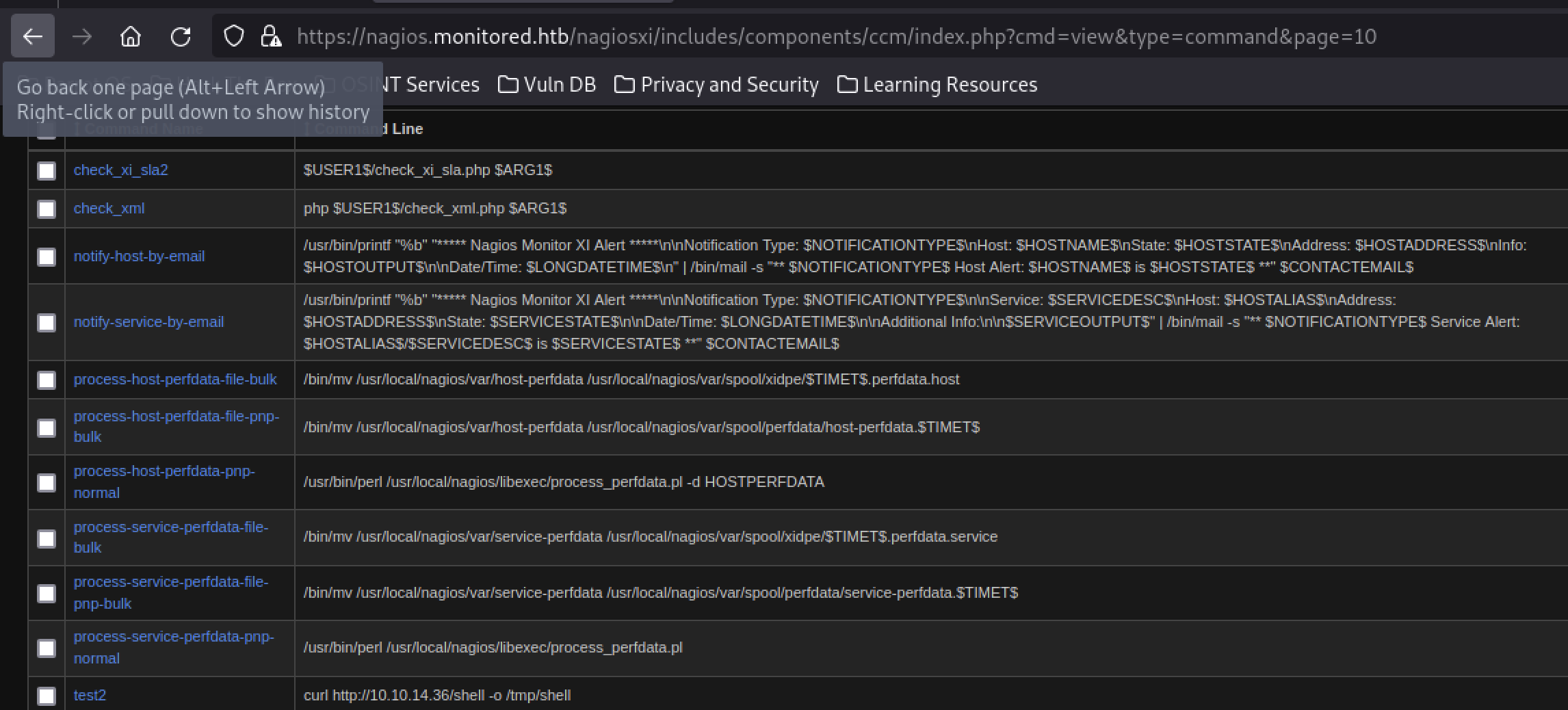The image size is (1568, 710).
Task: Open the check_xml command link
Action: [109, 209]
